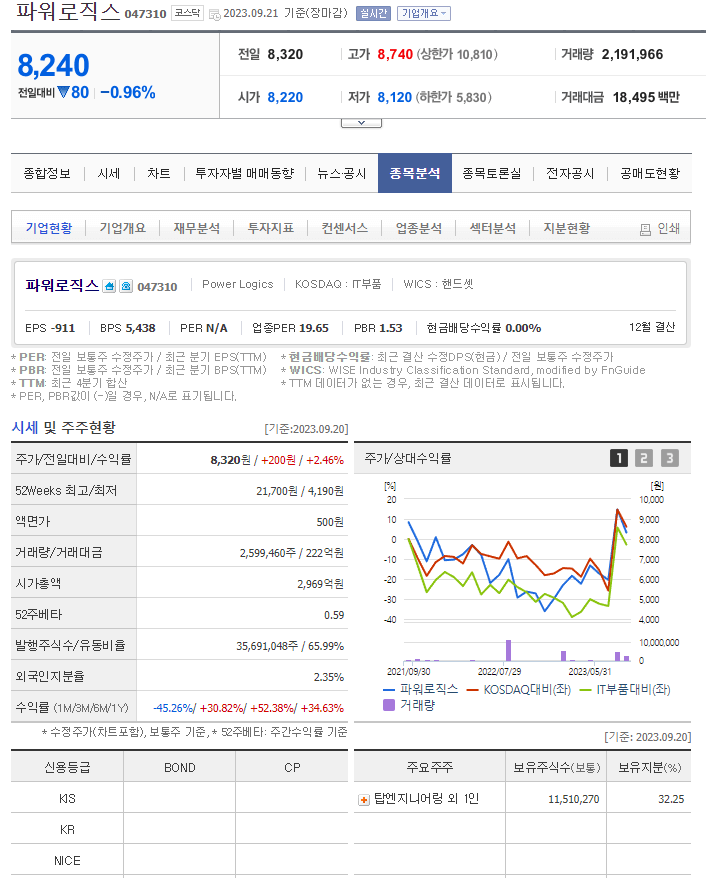Open 재무분석 sub-tab
Screen dimensions: 706x878
point(197,228)
